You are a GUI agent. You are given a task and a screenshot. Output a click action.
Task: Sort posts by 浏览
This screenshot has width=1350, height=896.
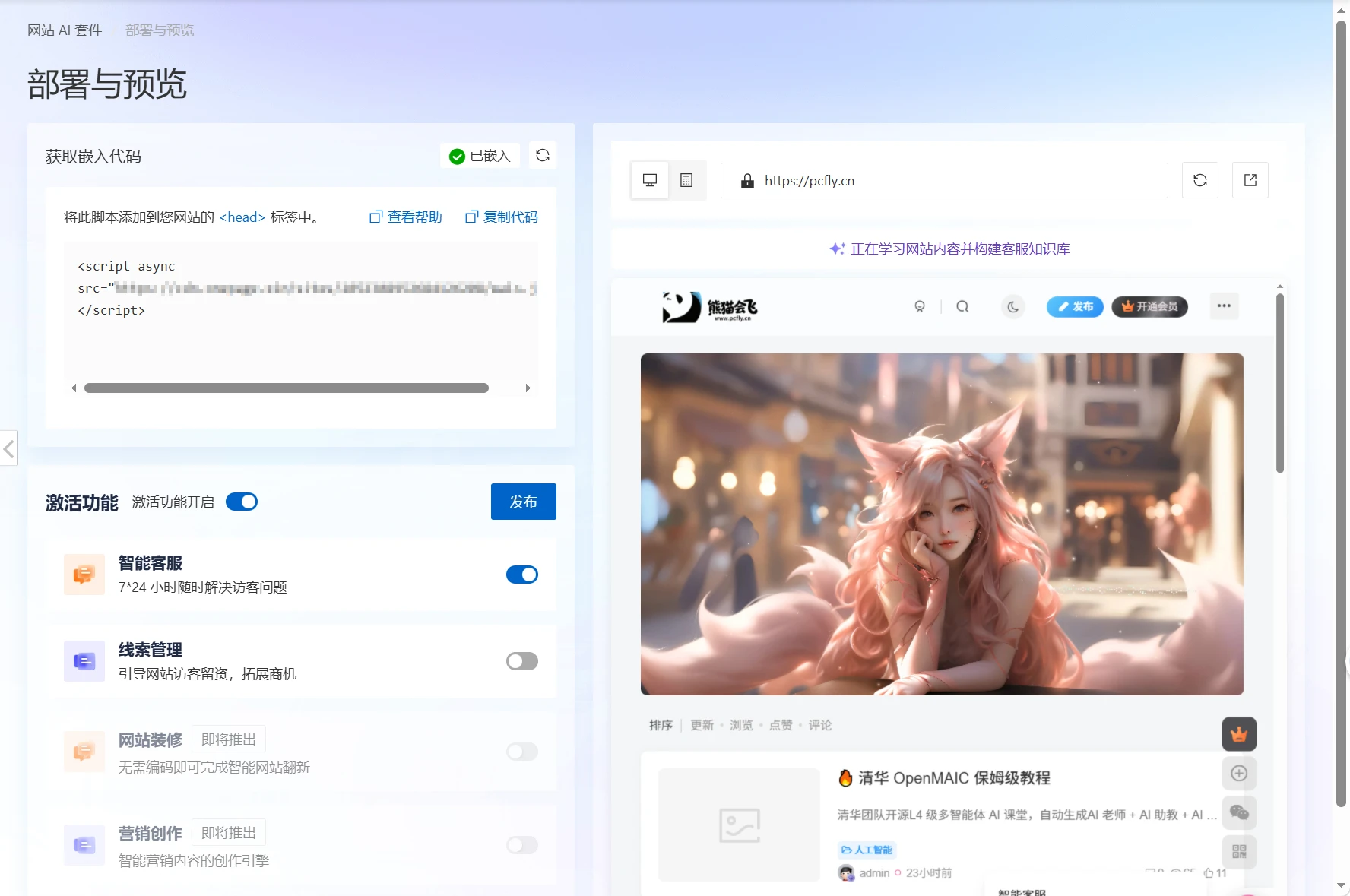tap(741, 725)
